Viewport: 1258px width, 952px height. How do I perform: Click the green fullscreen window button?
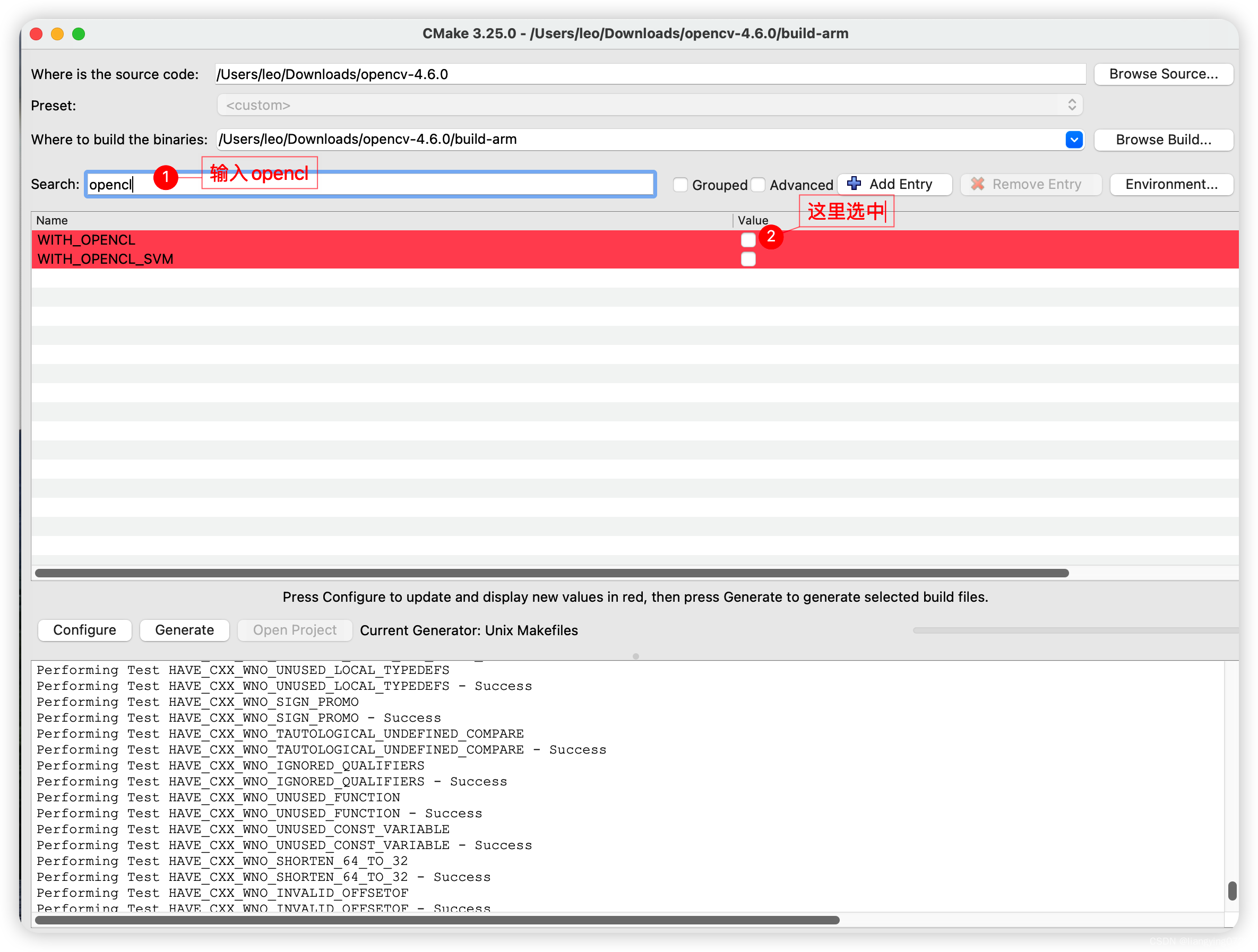pos(79,34)
